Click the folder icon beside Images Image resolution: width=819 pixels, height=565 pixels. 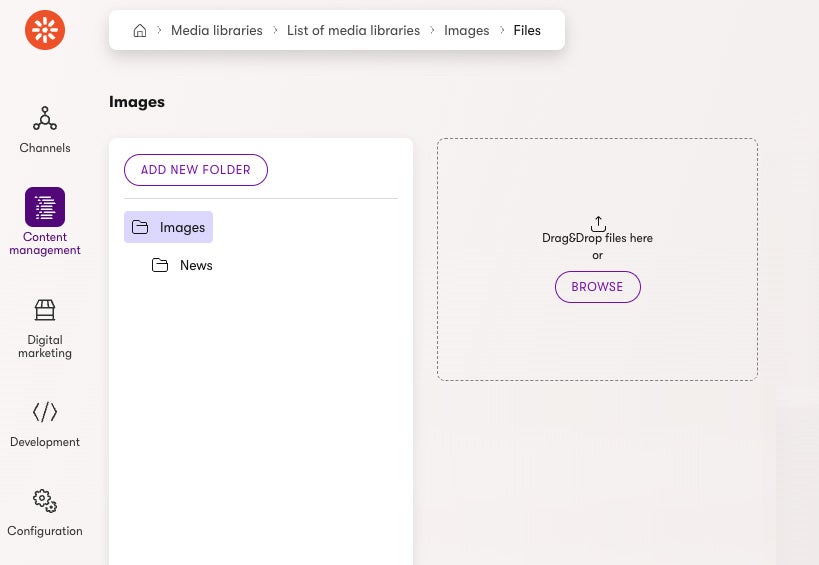140,228
